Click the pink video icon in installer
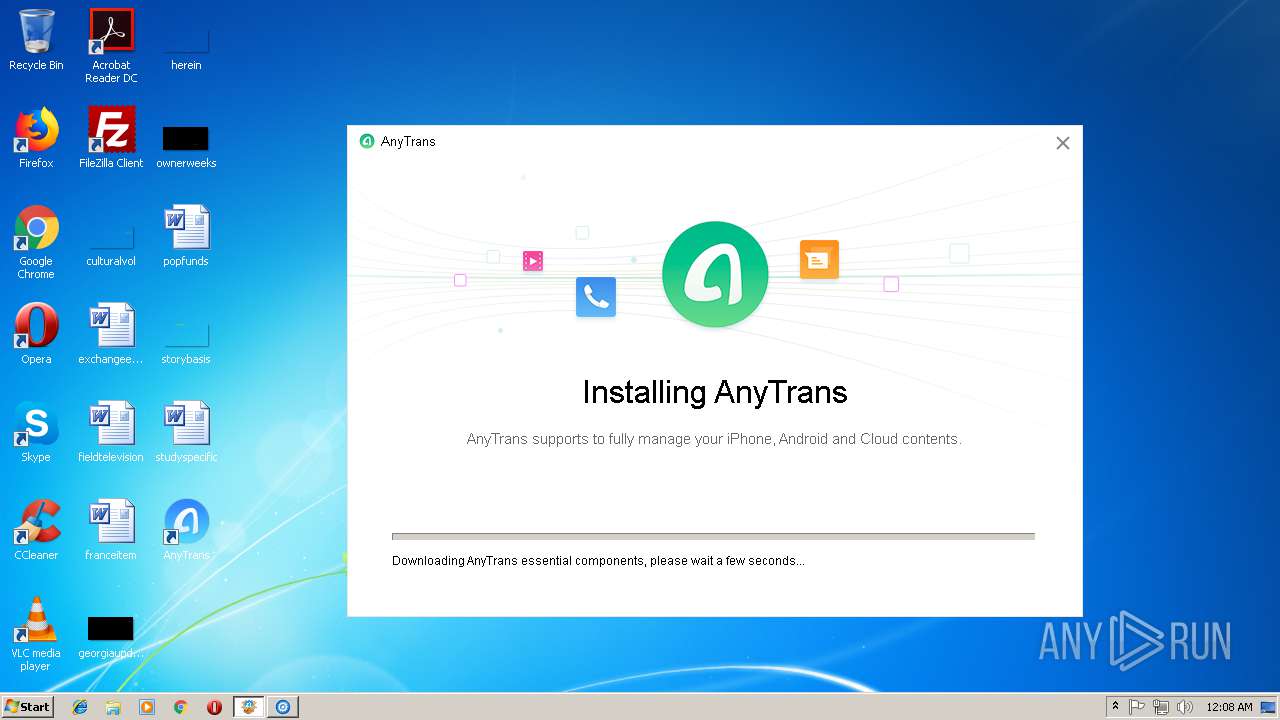 (533, 261)
